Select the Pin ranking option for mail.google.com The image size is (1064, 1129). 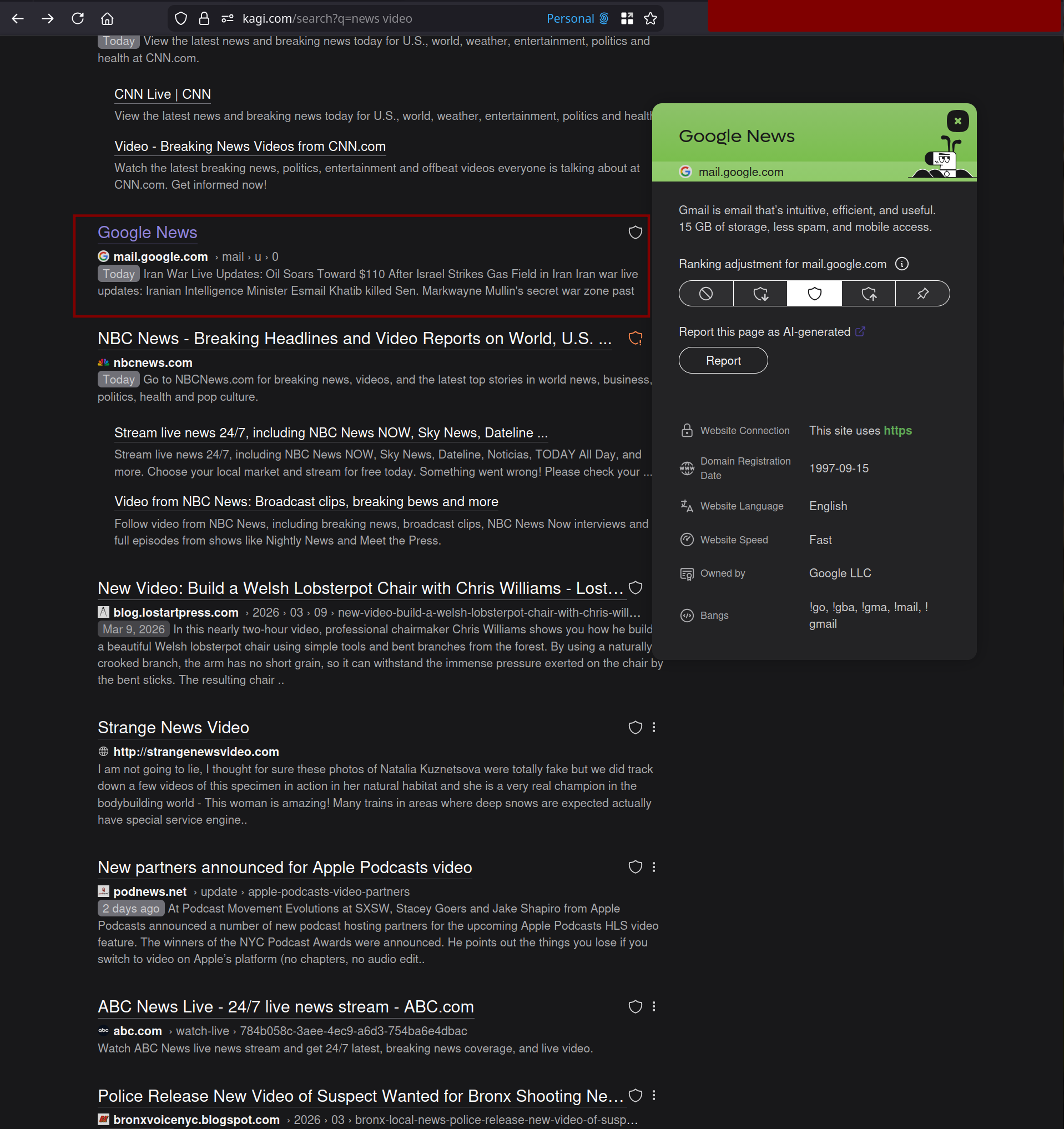click(x=922, y=294)
